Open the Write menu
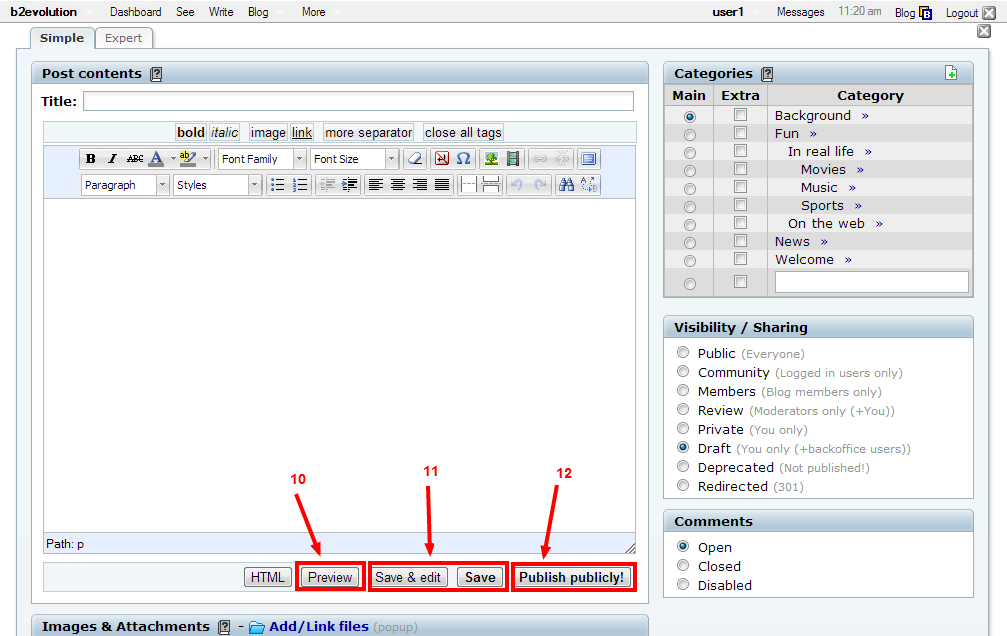Image resolution: width=1007 pixels, height=636 pixels. (x=221, y=12)
